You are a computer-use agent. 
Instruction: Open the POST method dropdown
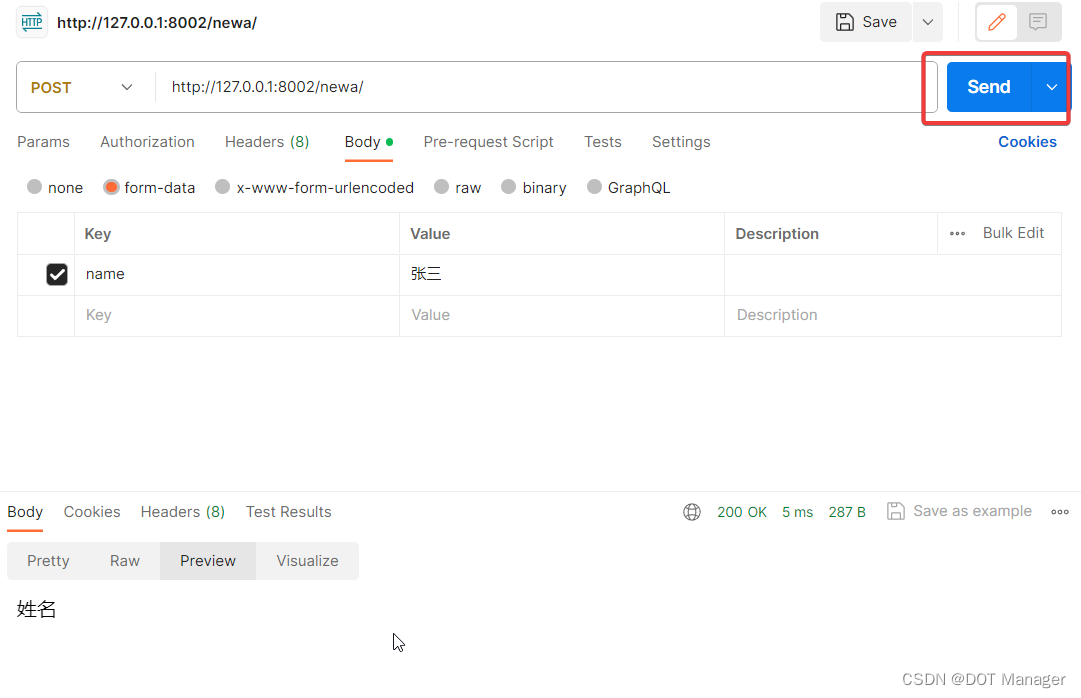tap(81, 88)
